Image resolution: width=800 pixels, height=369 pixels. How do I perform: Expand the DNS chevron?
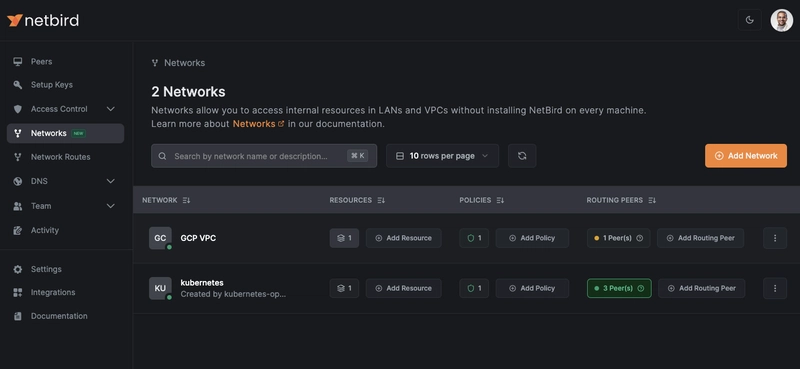pos(111,181)
